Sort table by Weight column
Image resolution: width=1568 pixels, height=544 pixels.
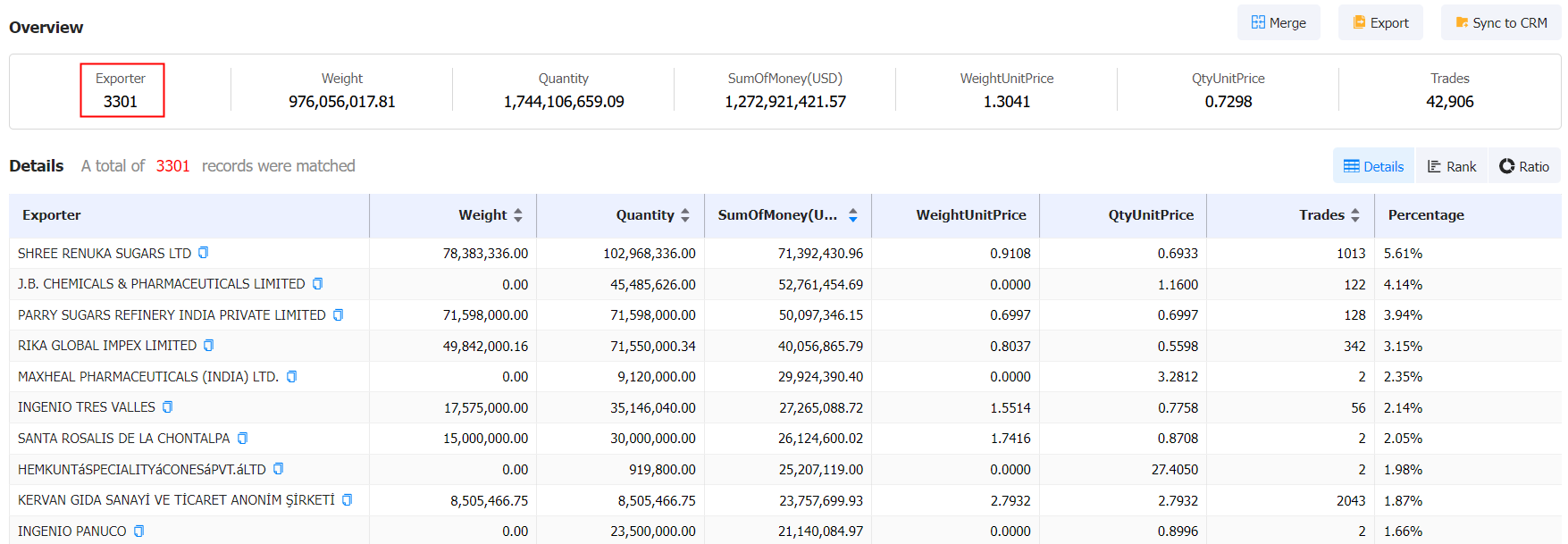coord(518,215)
